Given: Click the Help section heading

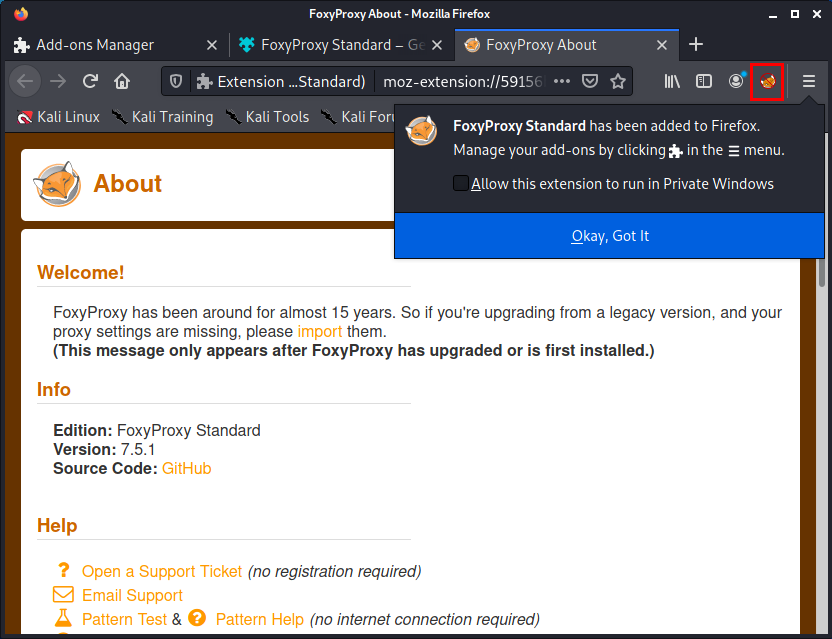Looking at the screenshot, I should (57, 525).
